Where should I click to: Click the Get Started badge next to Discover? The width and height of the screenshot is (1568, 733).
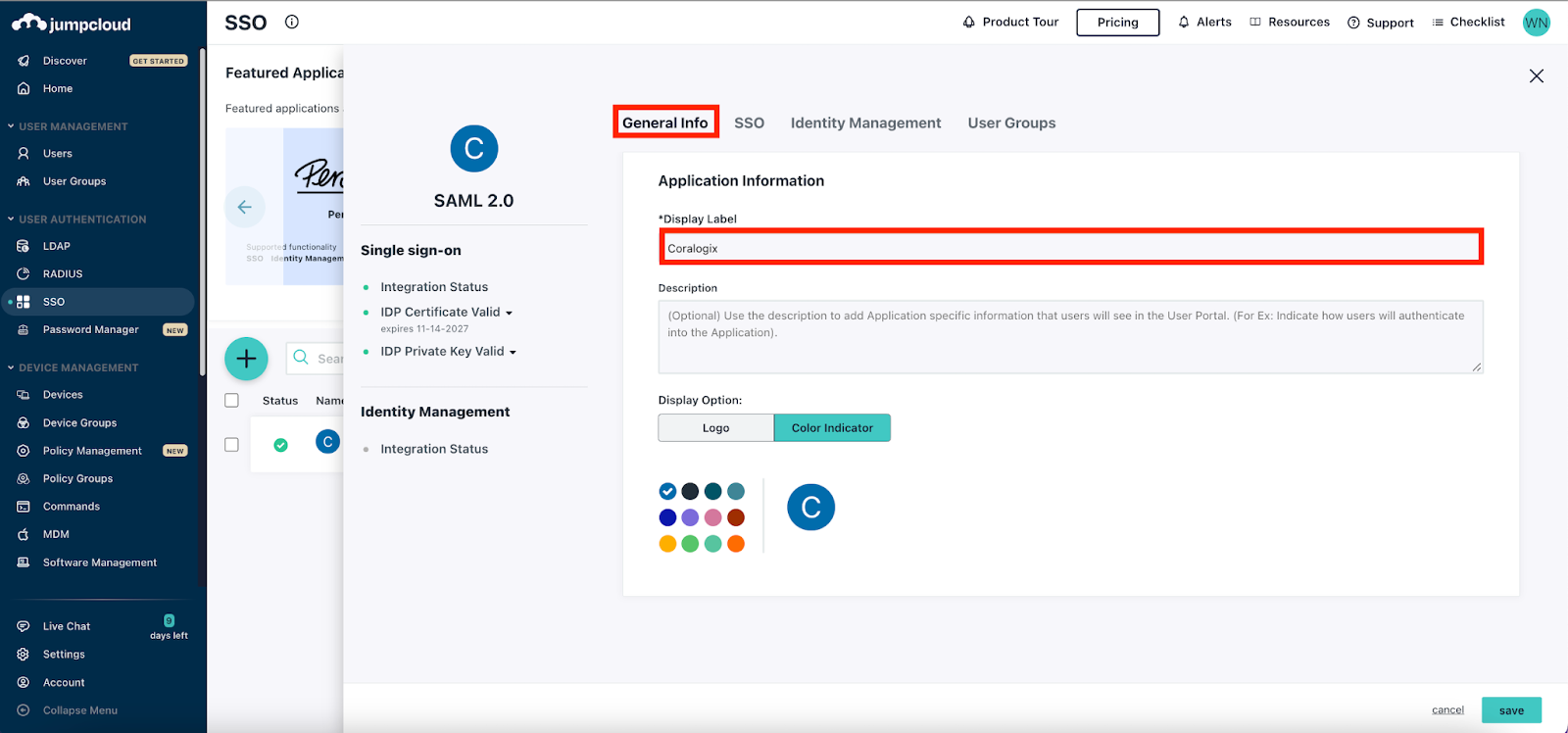click(159, 61)
